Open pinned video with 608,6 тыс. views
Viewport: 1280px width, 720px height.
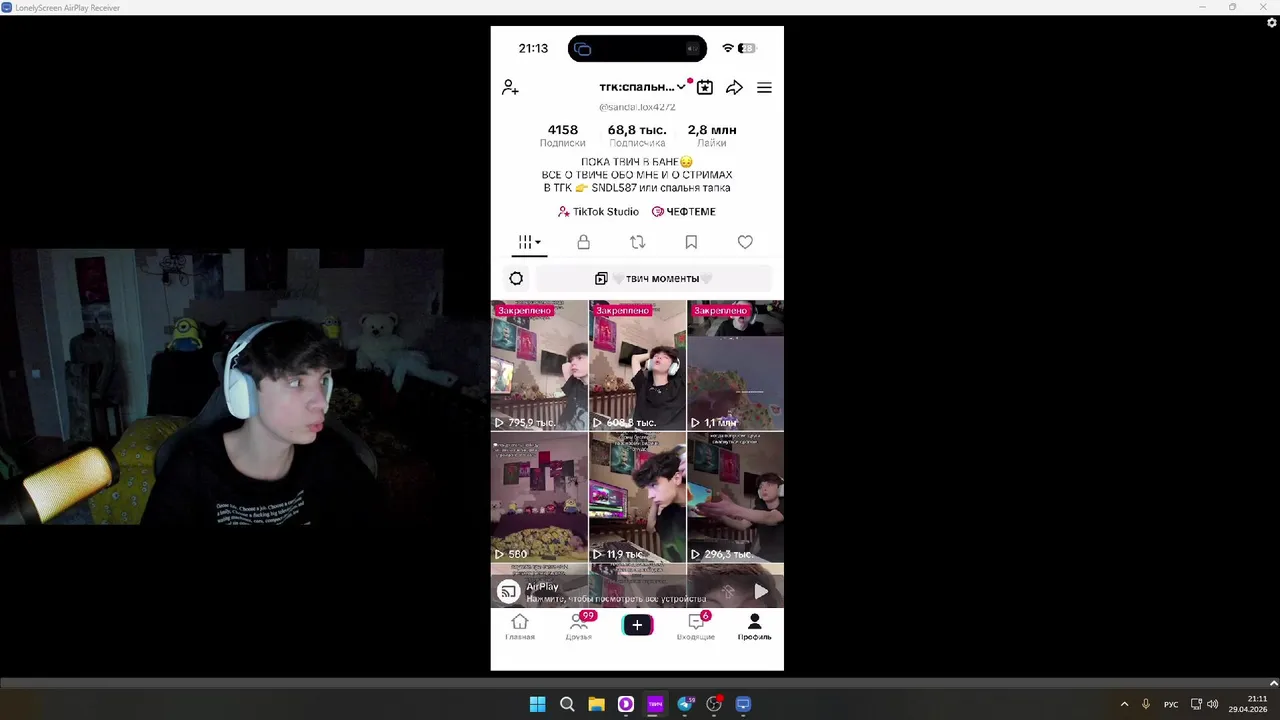[637, 365]
